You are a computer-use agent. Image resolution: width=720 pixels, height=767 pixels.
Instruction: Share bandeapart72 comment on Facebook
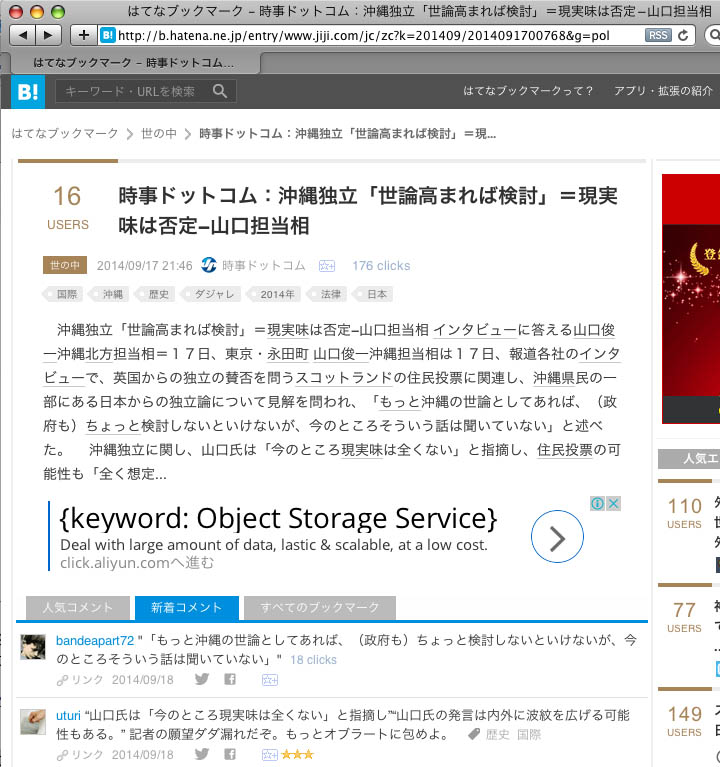(x=230, y=679)
